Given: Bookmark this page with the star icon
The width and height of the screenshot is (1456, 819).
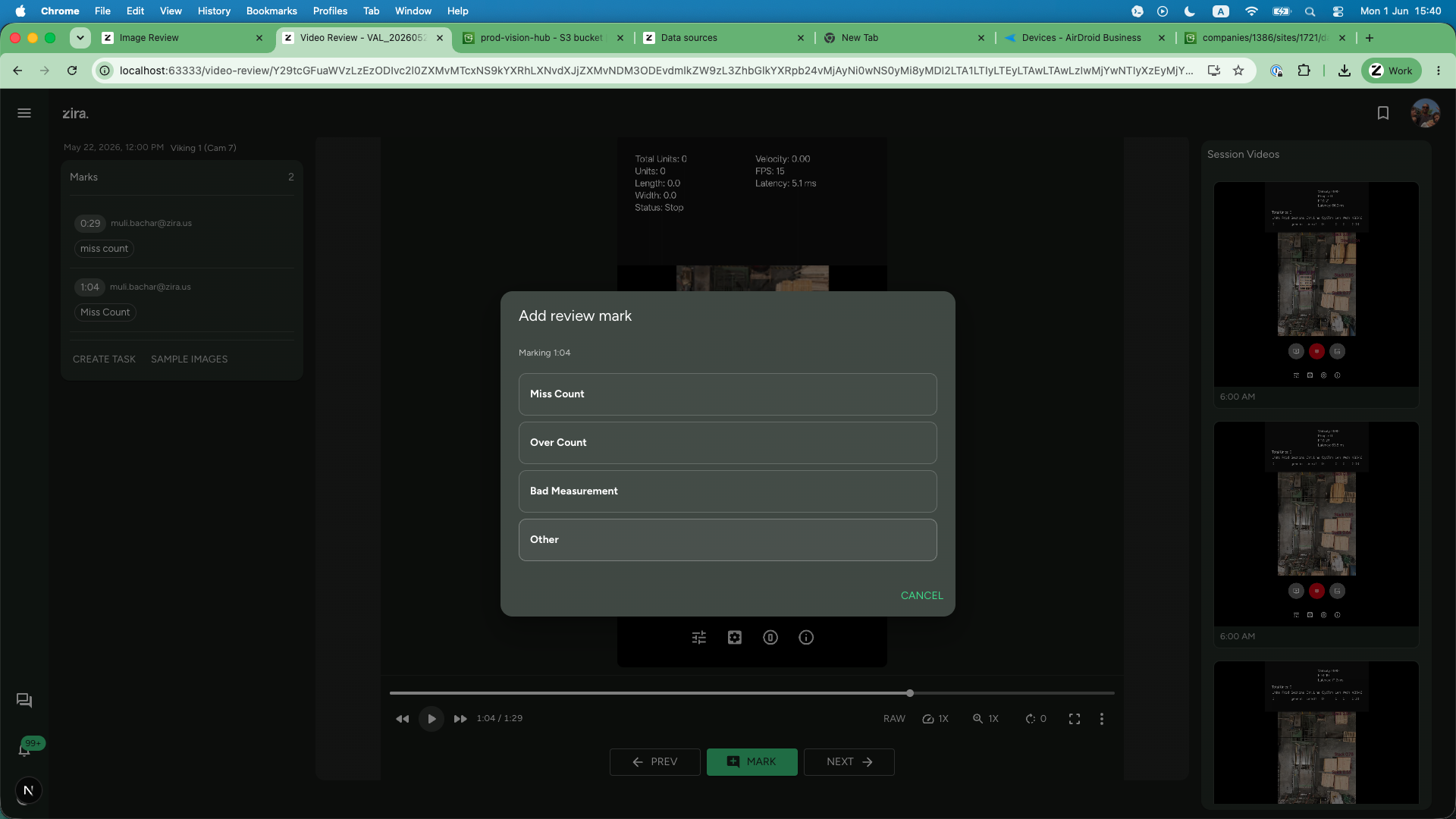Looking at the screenshot, I should [x=1238, y=71].
